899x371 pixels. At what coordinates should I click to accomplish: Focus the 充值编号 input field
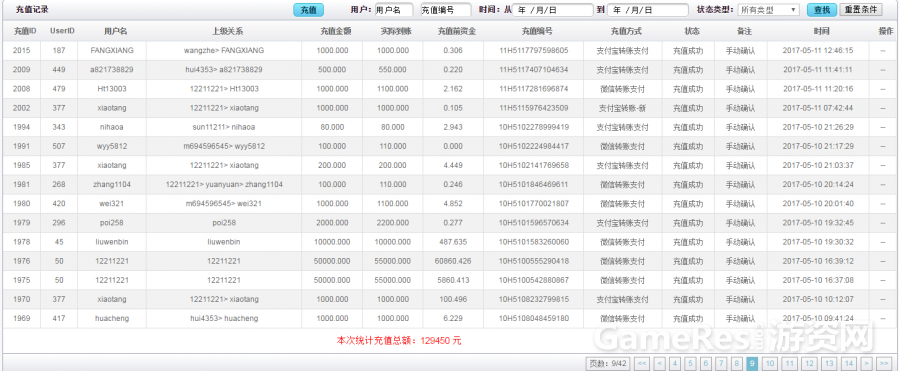tap(445, 10)
